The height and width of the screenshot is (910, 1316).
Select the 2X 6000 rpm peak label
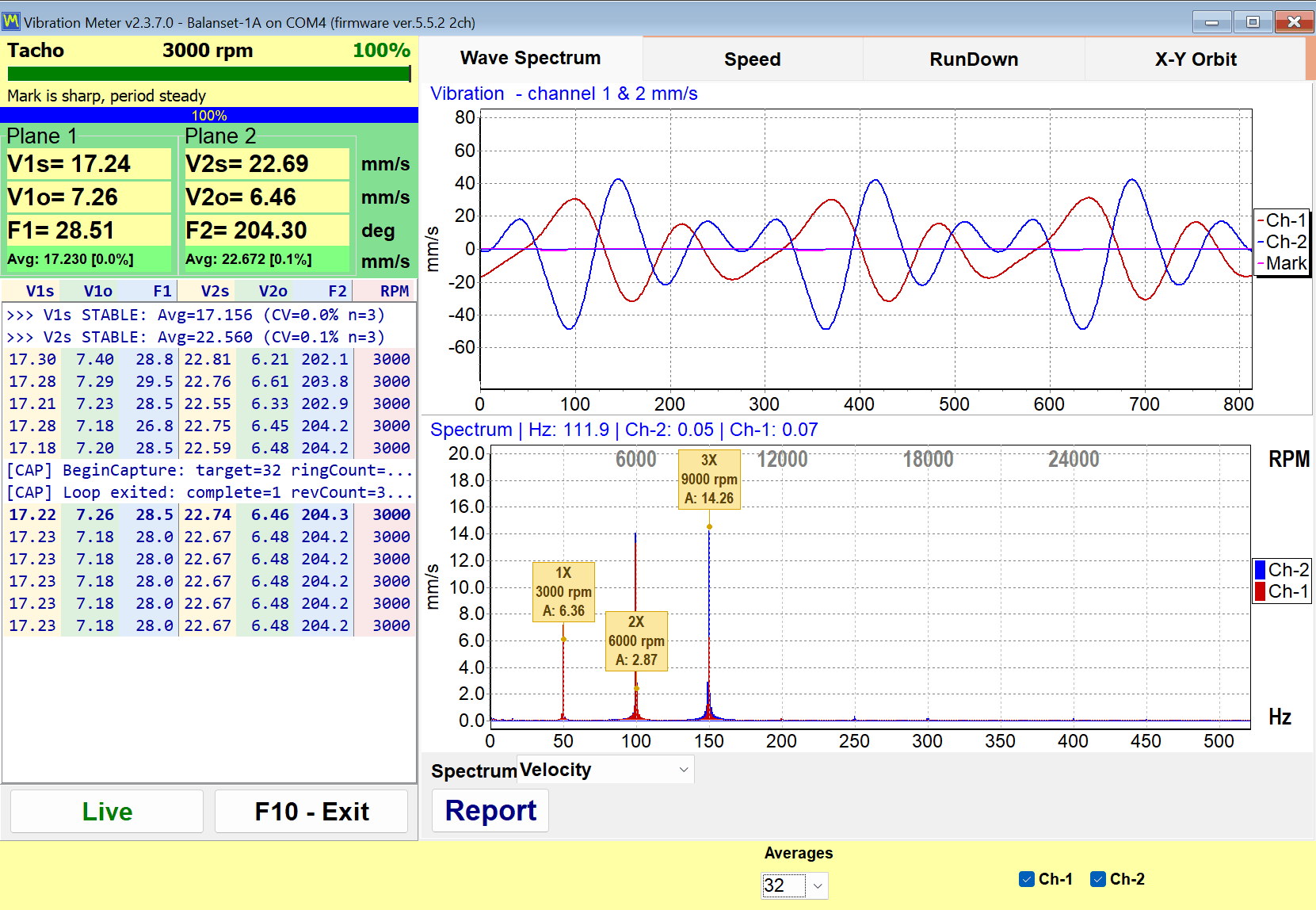pyautogui.click(x=636, y=641)
